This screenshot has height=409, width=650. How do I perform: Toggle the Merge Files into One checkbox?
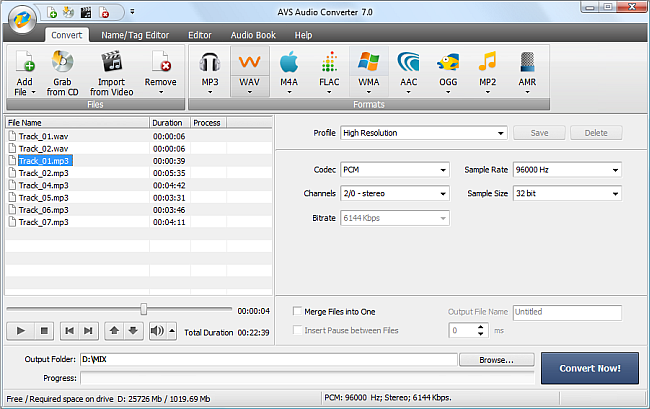click(x=297, y=311)
